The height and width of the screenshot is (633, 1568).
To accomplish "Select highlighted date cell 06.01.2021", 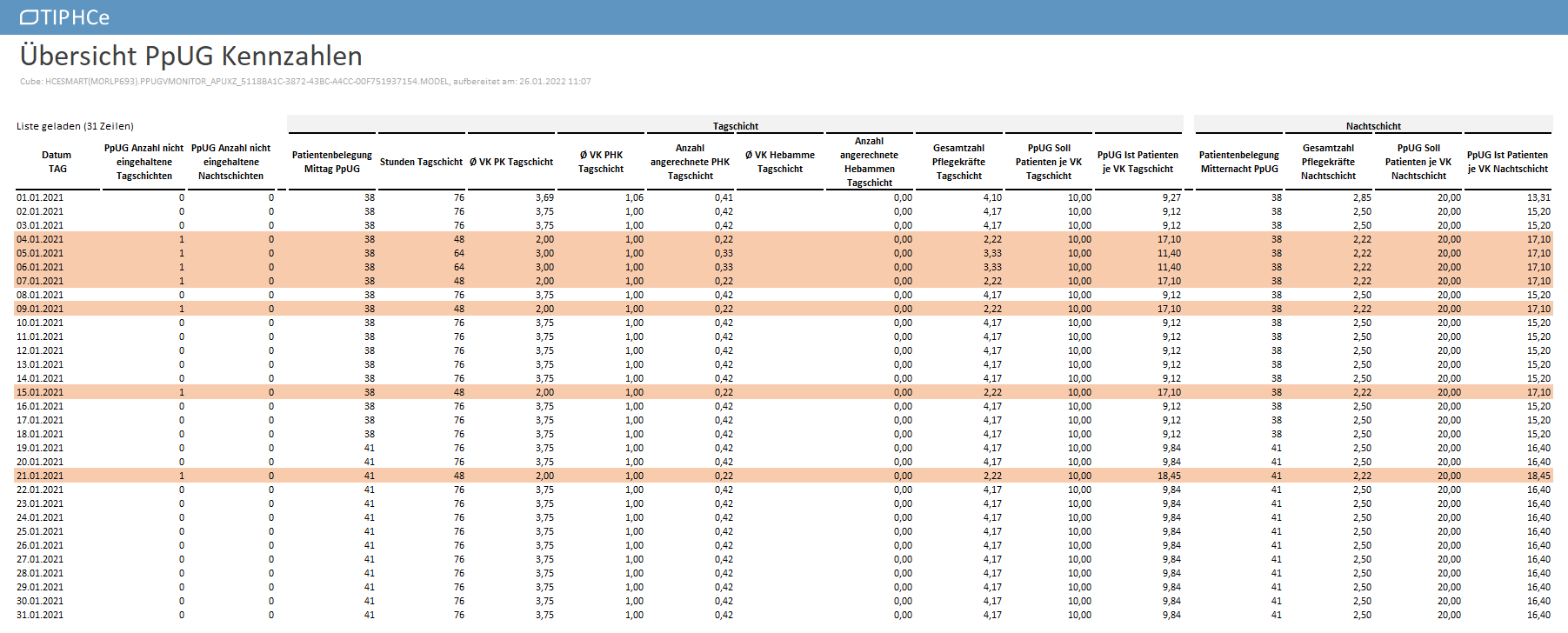I will pos(40,267).
